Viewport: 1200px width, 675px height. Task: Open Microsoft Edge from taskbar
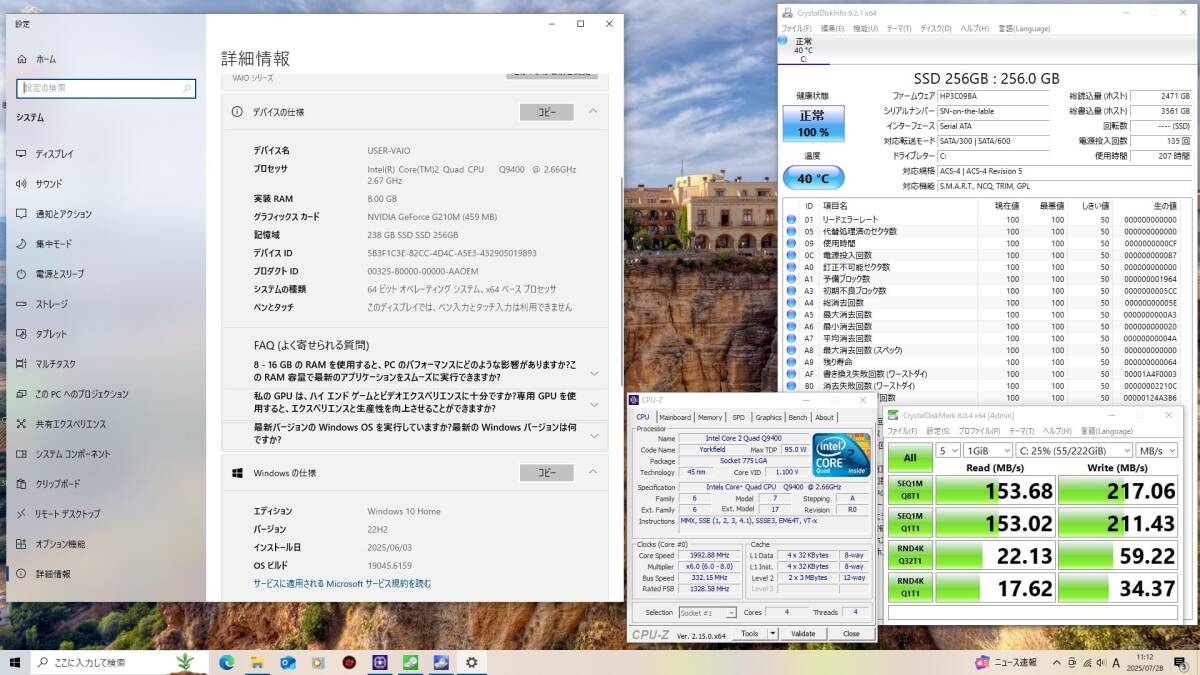(x=226, y=662)
